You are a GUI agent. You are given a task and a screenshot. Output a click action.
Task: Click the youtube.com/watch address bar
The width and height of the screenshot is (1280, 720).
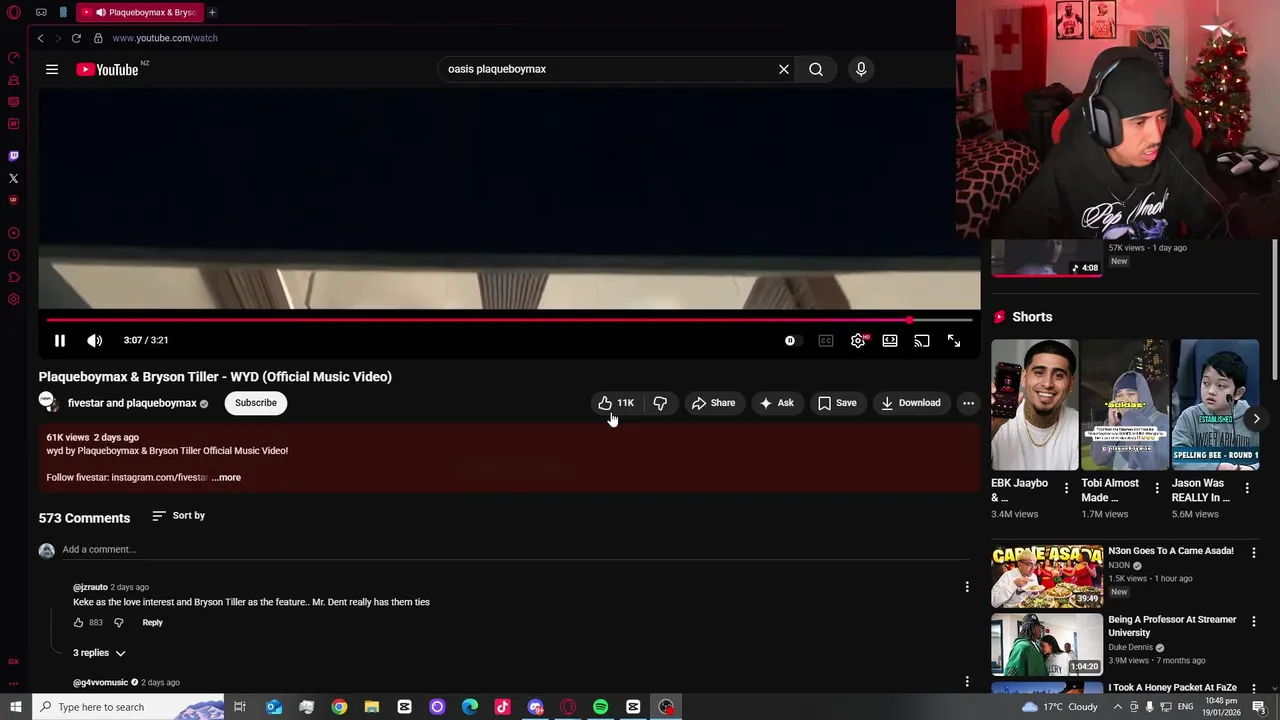165,38
